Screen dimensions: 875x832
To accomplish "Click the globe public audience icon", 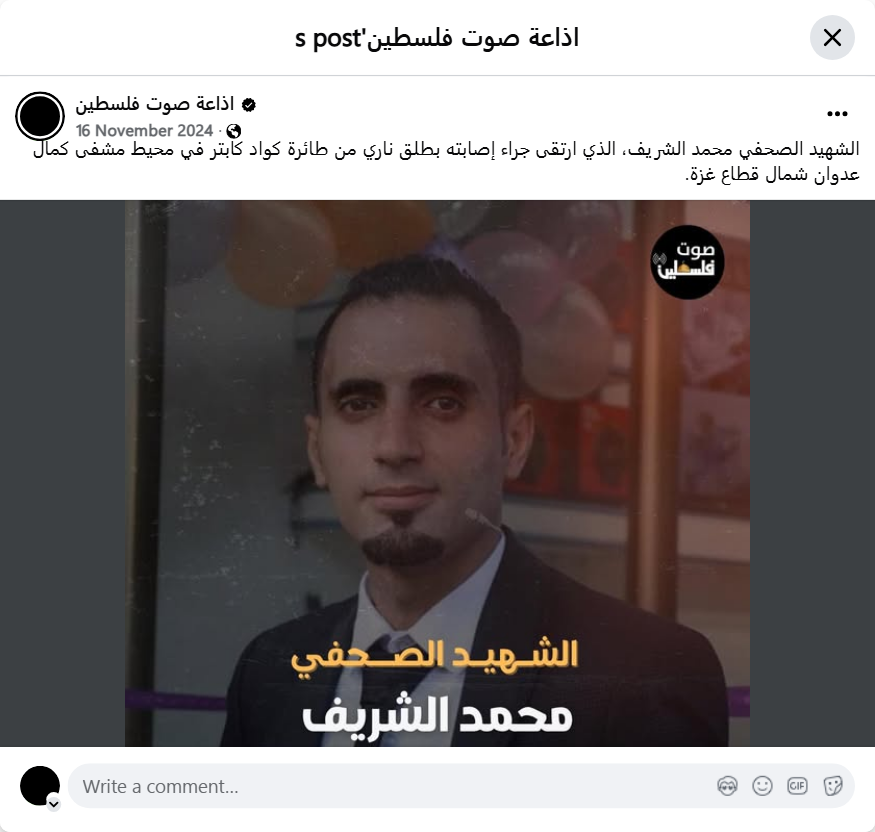I will [x=234, y=131].
